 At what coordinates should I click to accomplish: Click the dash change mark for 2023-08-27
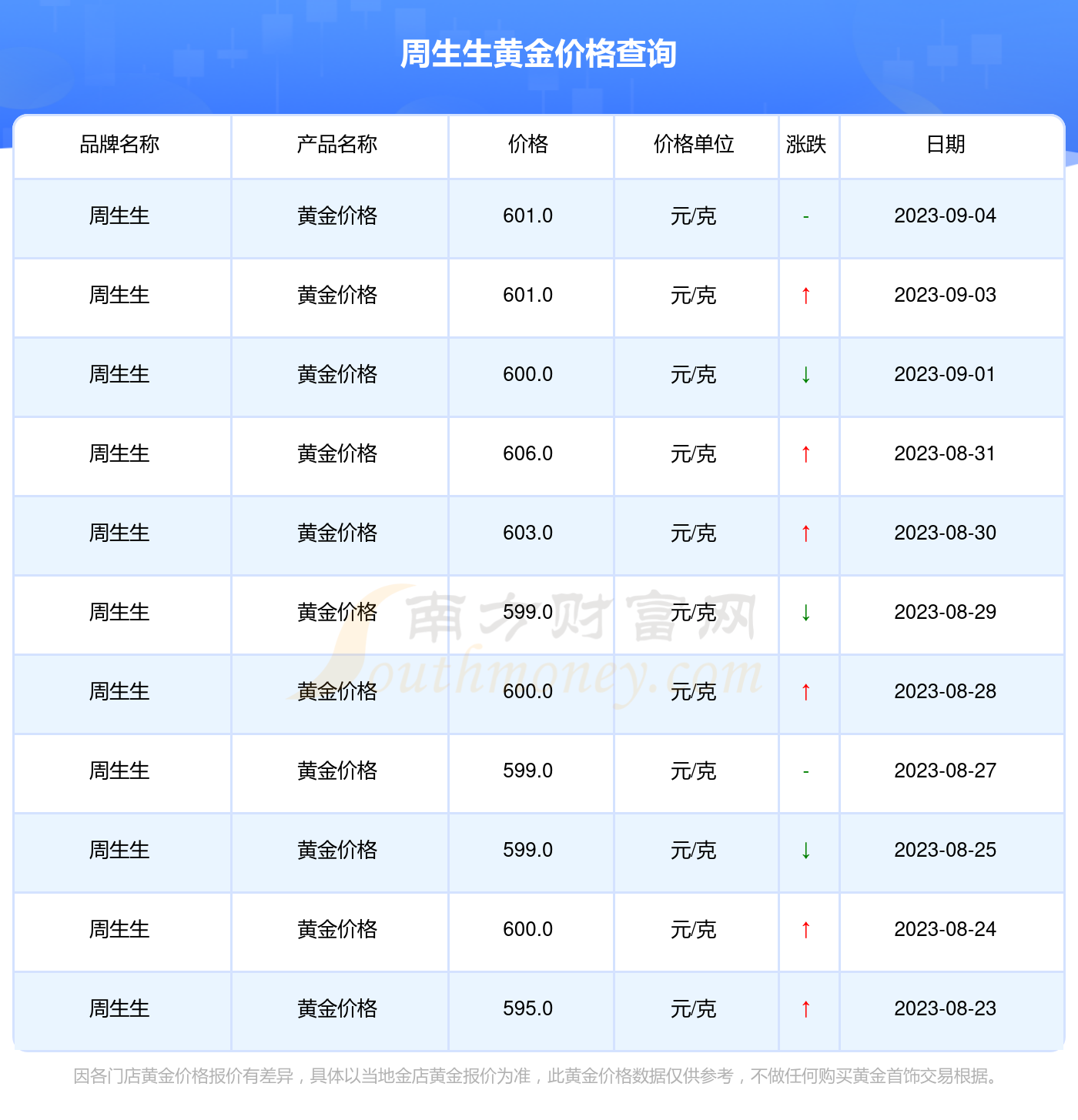pos(806,772)
